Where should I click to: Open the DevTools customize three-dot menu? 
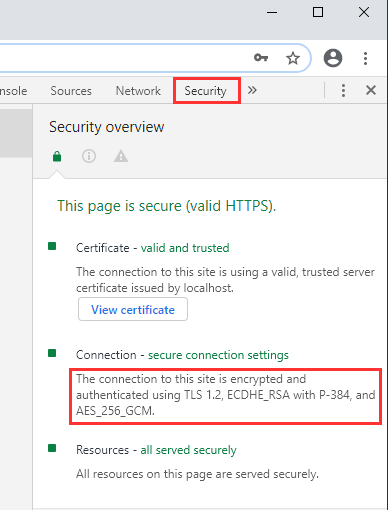tap(343, 90)
